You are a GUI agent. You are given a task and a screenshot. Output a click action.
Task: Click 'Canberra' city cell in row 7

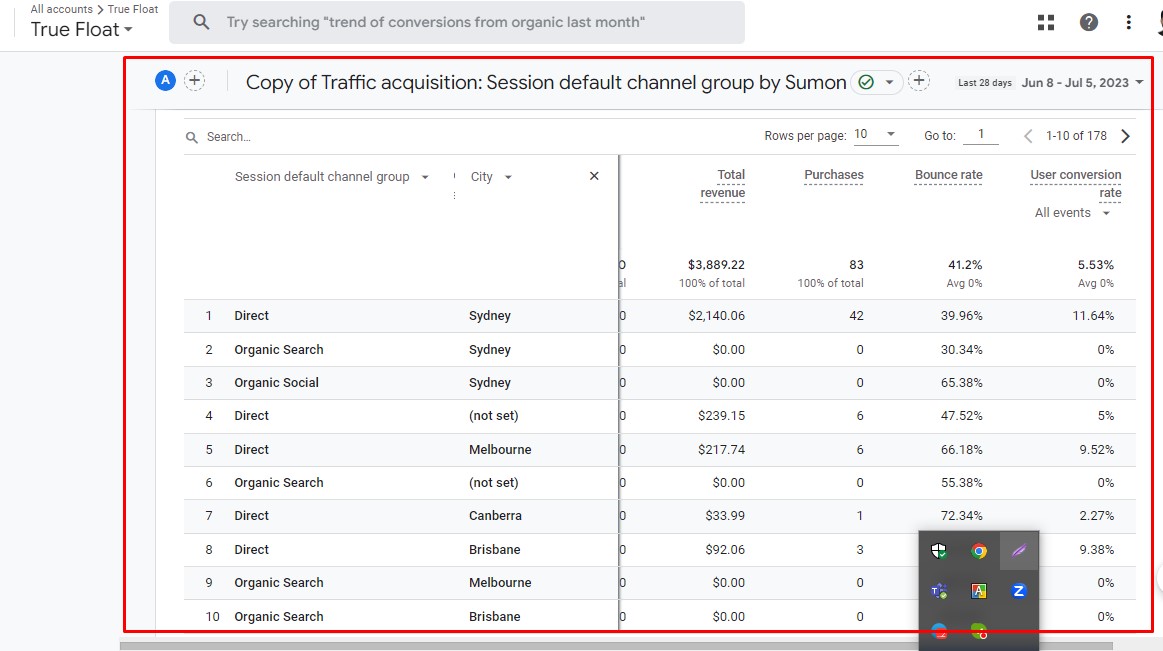[x=495, y=516]
